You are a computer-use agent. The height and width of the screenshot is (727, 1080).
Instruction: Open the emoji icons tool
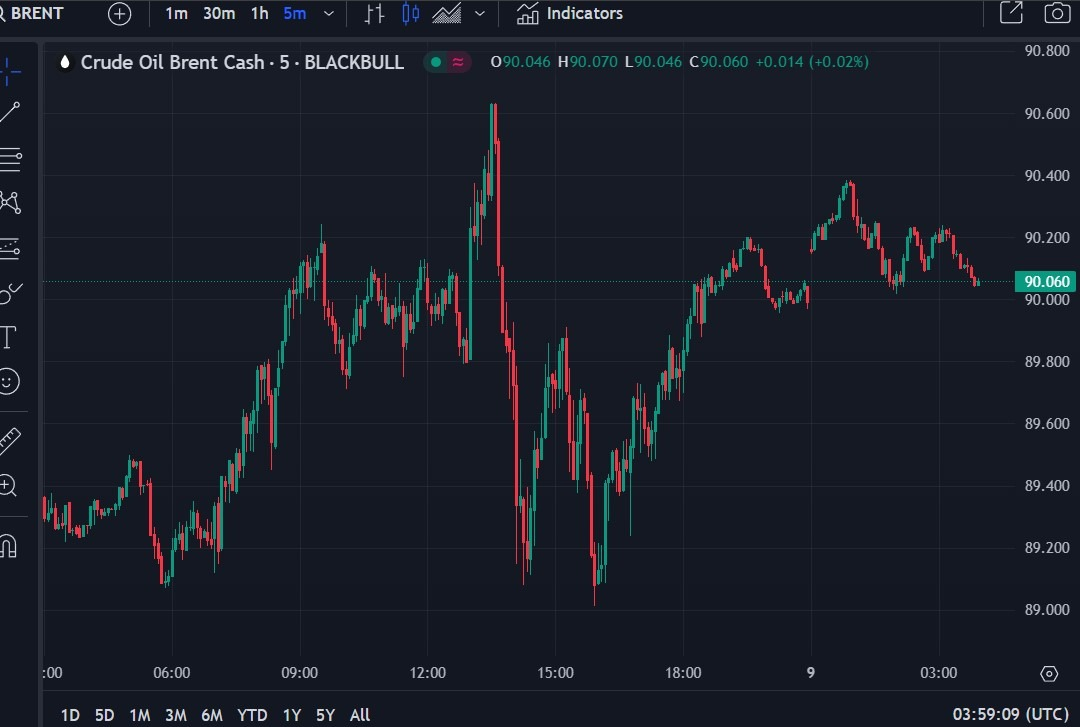click(x=9, y=381)
